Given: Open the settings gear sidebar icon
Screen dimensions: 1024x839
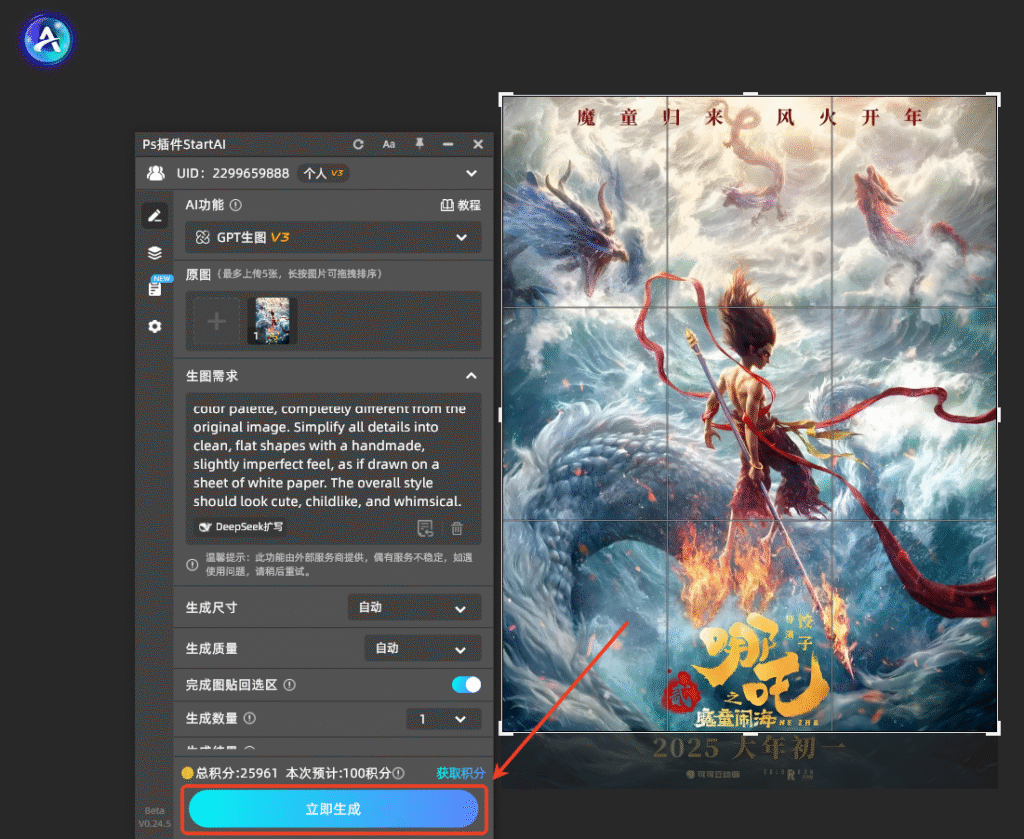Looking at the screenshot, I should [155, 326].
